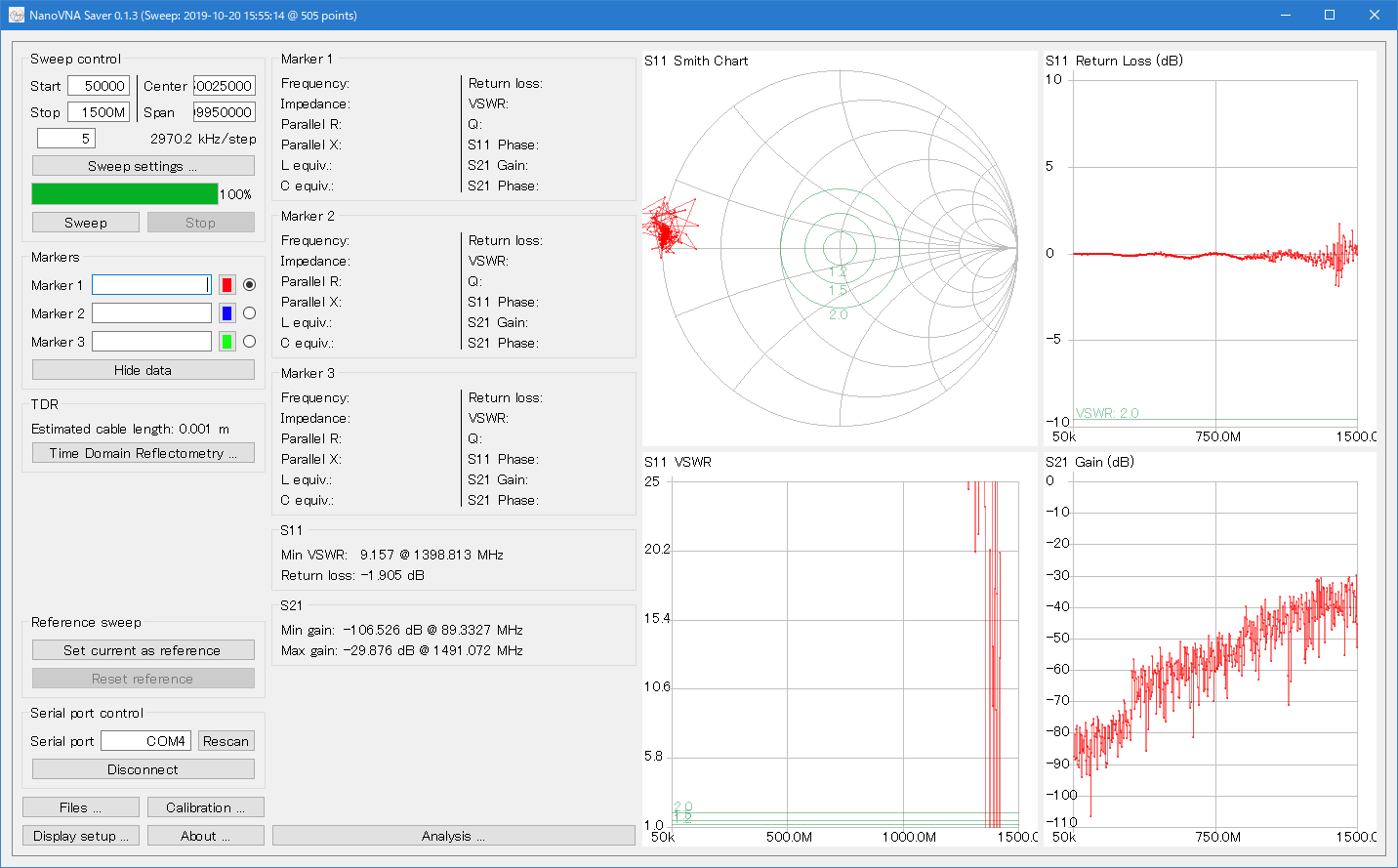Click the Marker 3 frequency input

[x=151, y=342]
